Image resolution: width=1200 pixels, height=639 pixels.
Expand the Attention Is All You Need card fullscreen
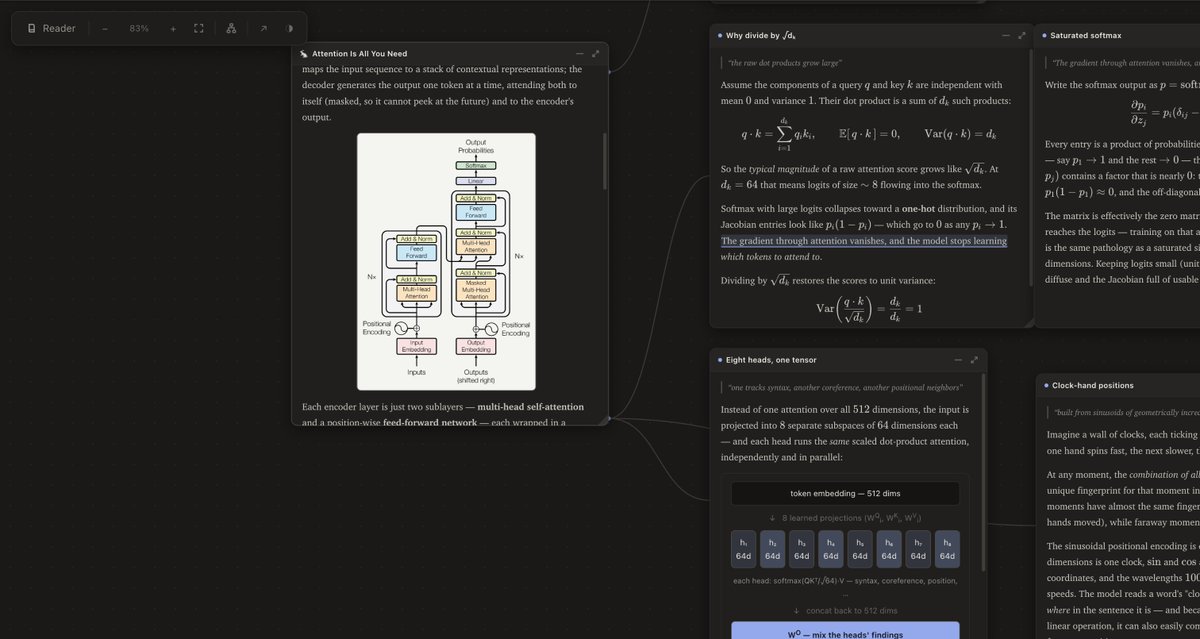coord(596,54)
